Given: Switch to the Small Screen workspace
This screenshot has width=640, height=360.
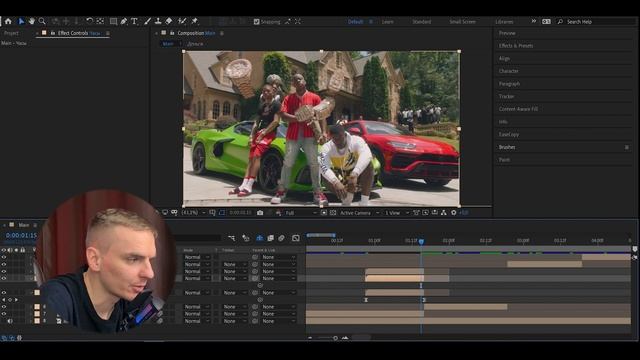Looking at the screenshot, I should [462, 22].
